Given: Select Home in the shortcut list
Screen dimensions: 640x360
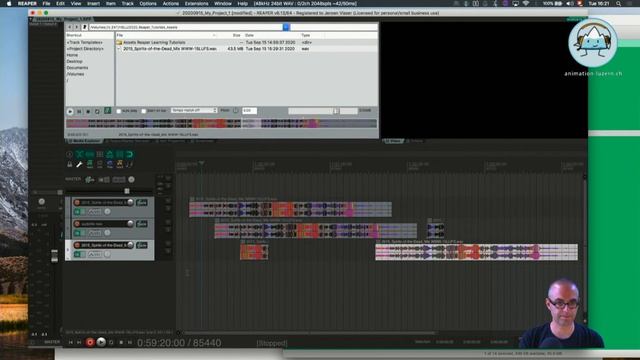Looking at the screenshot, I should [x=72, y=55].
